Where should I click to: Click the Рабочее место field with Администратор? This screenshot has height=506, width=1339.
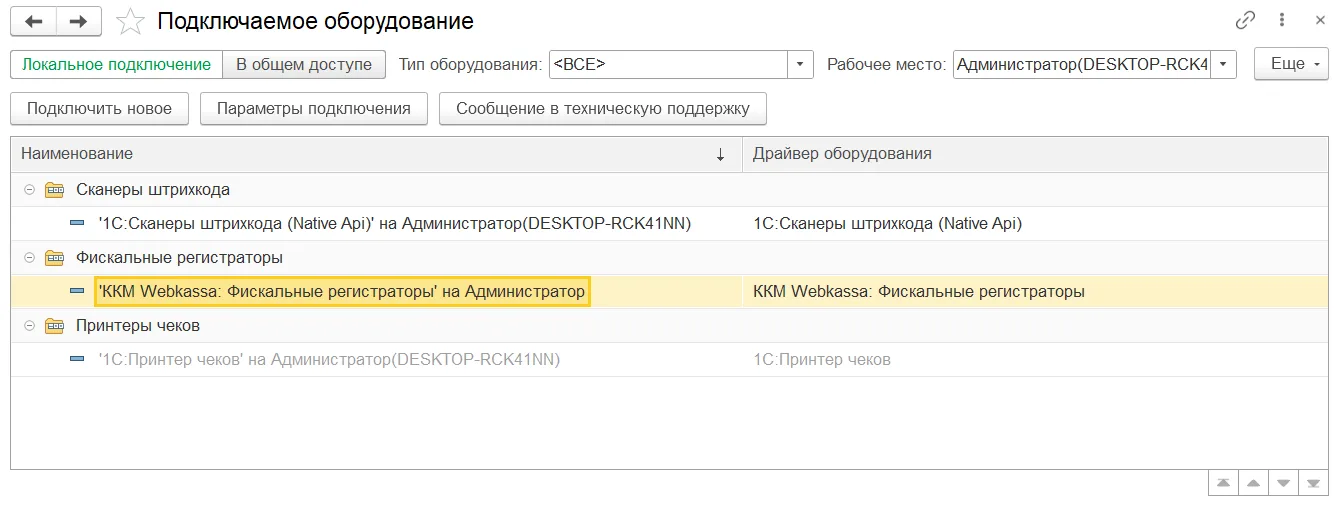[1083, 64]
